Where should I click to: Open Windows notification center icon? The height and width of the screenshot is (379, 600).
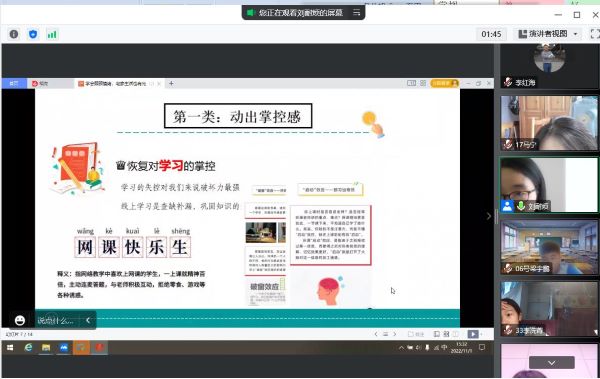click(482, 347)
